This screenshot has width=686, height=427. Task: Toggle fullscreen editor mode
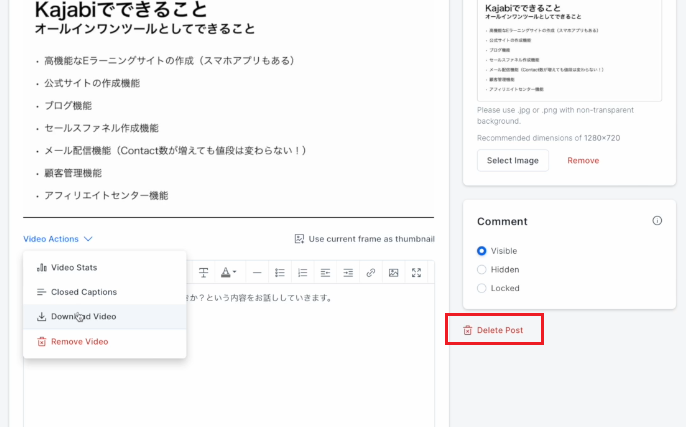pyautogui.click(x=417, y=273)
